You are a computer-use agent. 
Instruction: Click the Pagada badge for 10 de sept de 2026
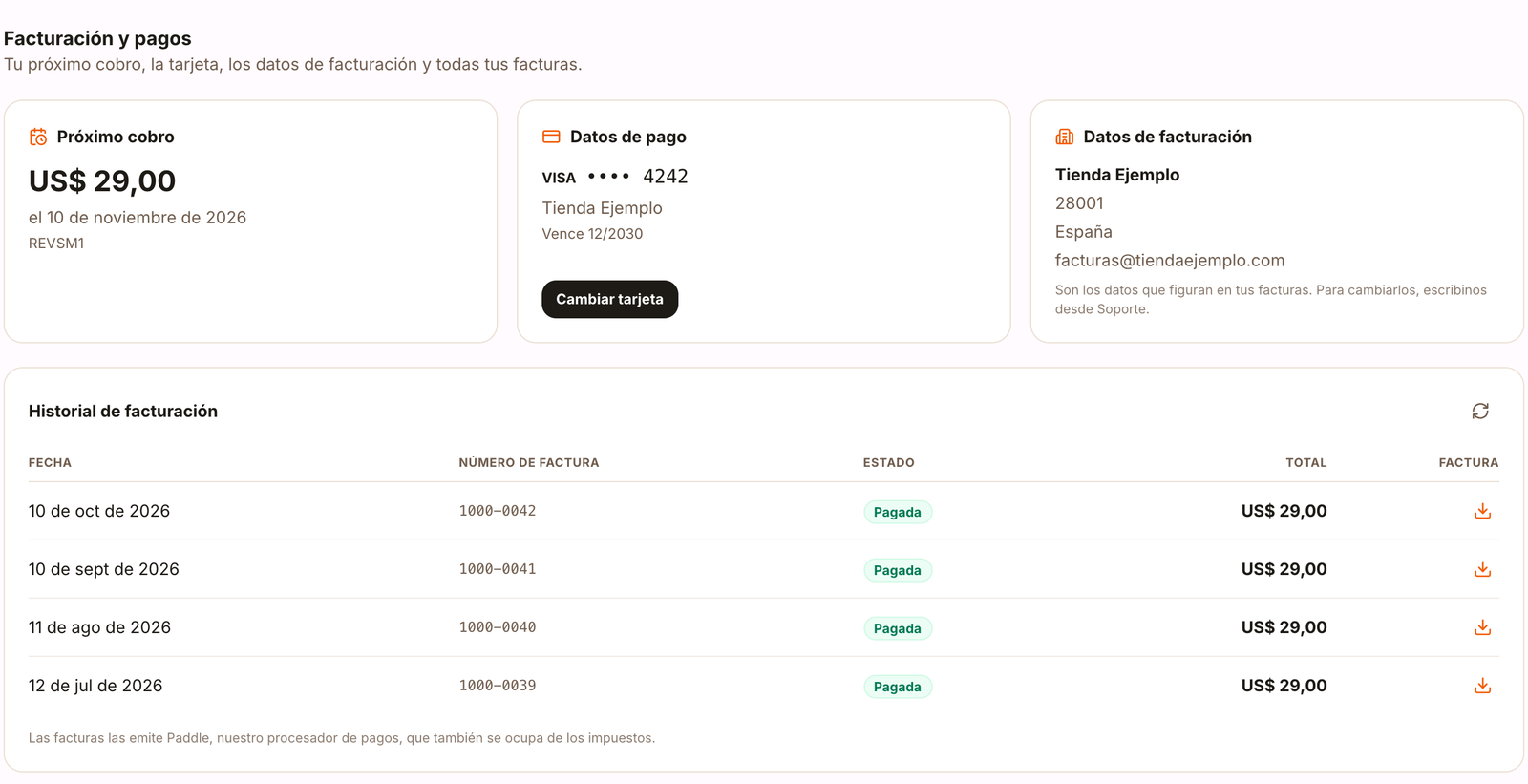898,570
